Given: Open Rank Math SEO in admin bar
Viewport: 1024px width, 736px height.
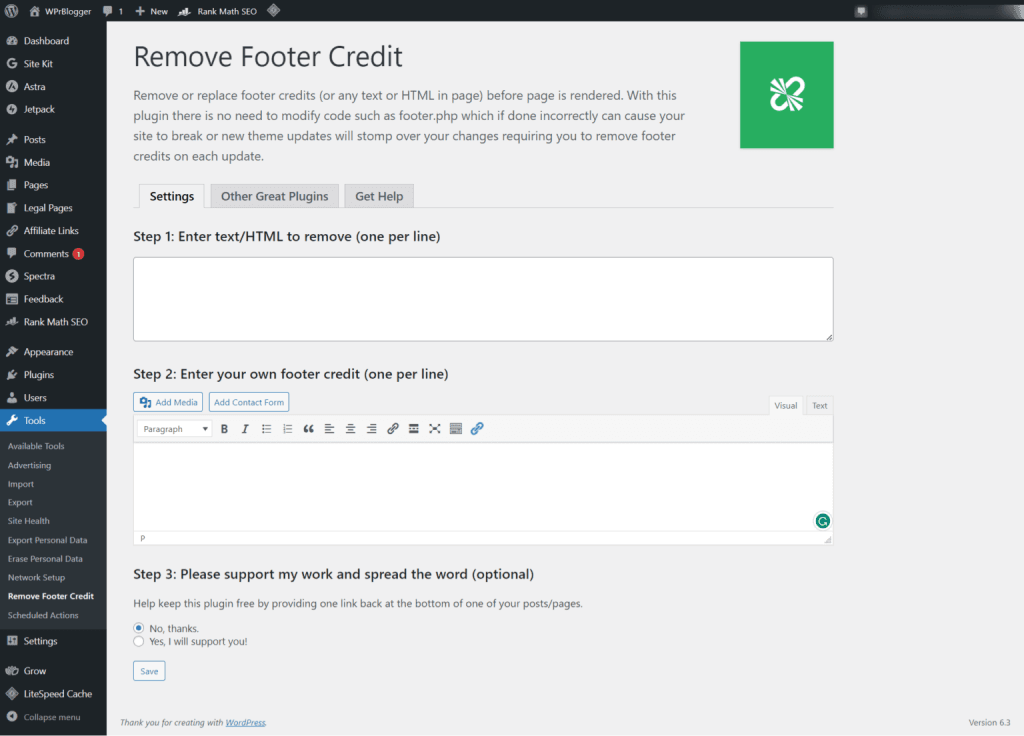Looking at the screenshot, I should point(219,11).
